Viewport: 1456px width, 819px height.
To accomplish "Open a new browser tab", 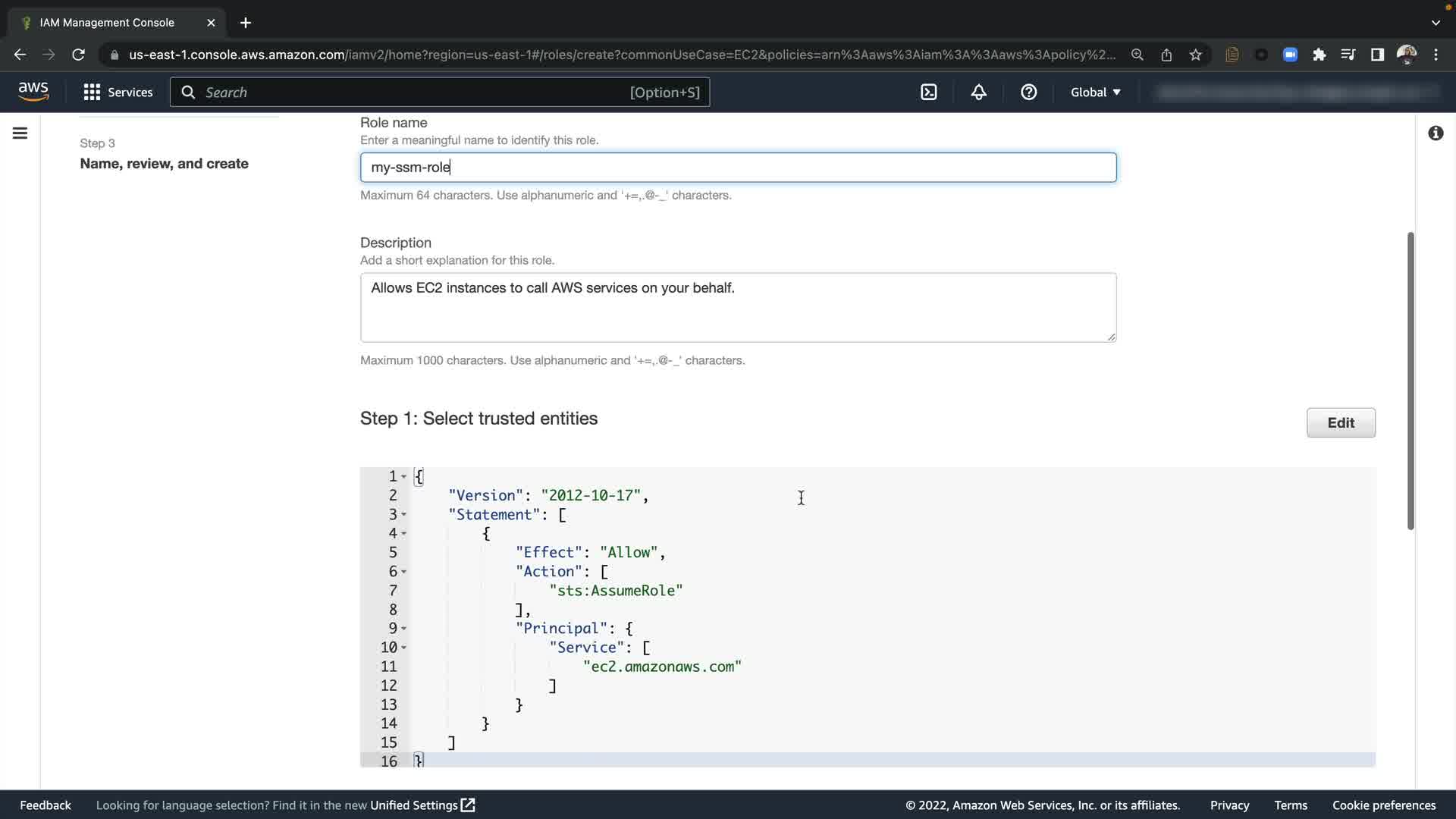I will pyautogui.click(x=246, y=23).
